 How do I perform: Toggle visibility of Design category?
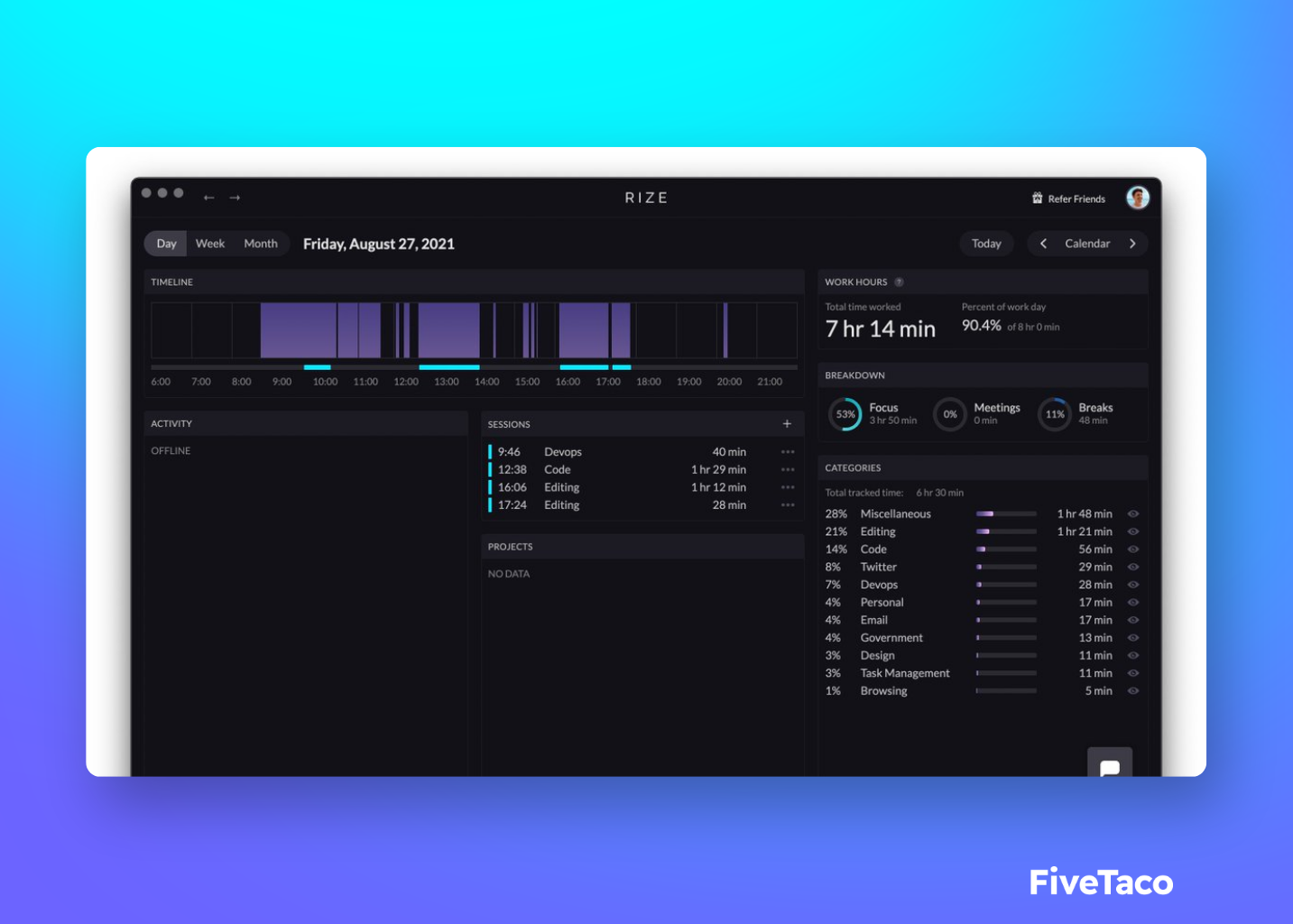click(x=1133, y=656)
